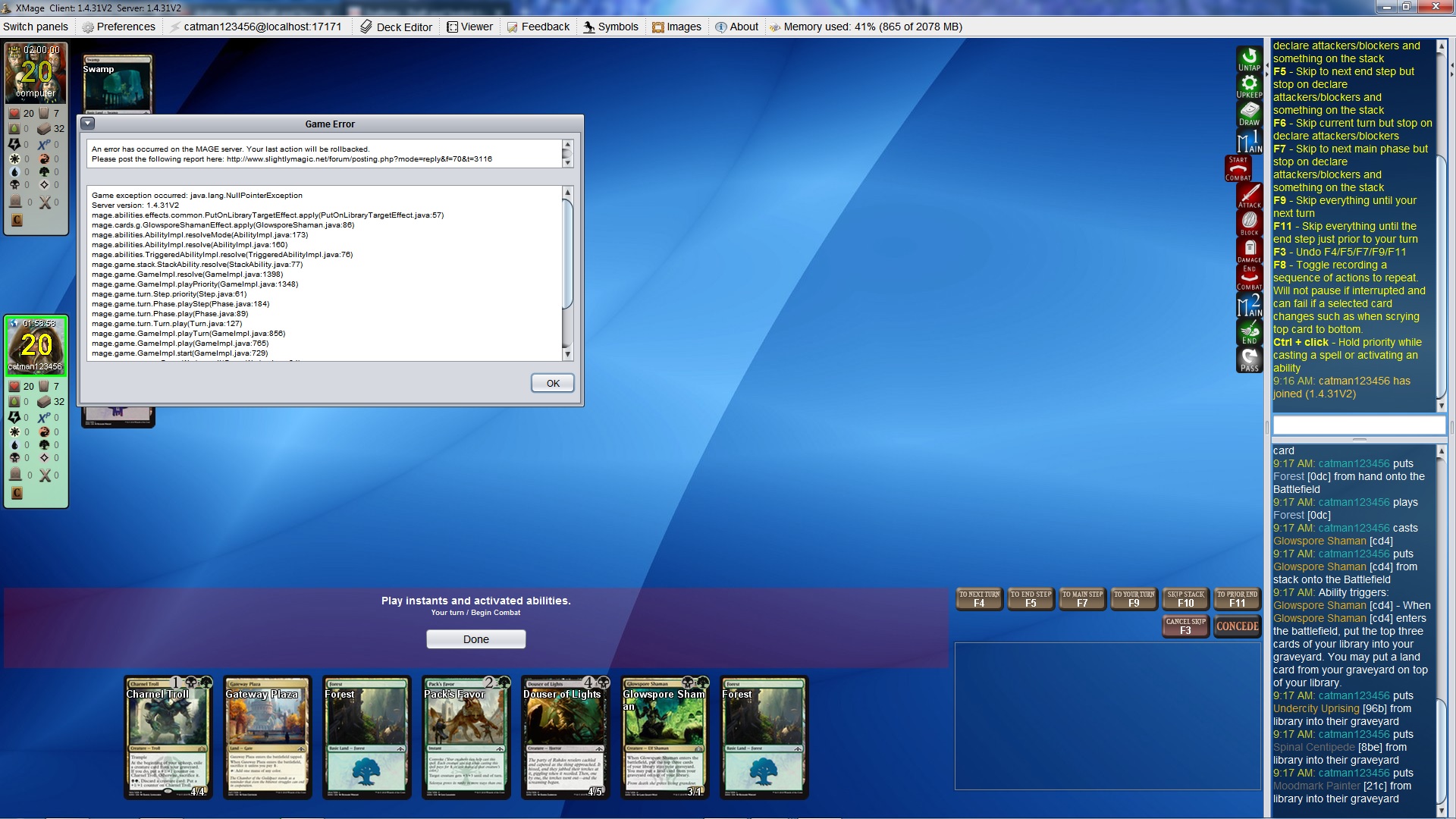This screenshot has height=819, width=1456.
Task: Click the Pass priority icon
Action: 1249,359
